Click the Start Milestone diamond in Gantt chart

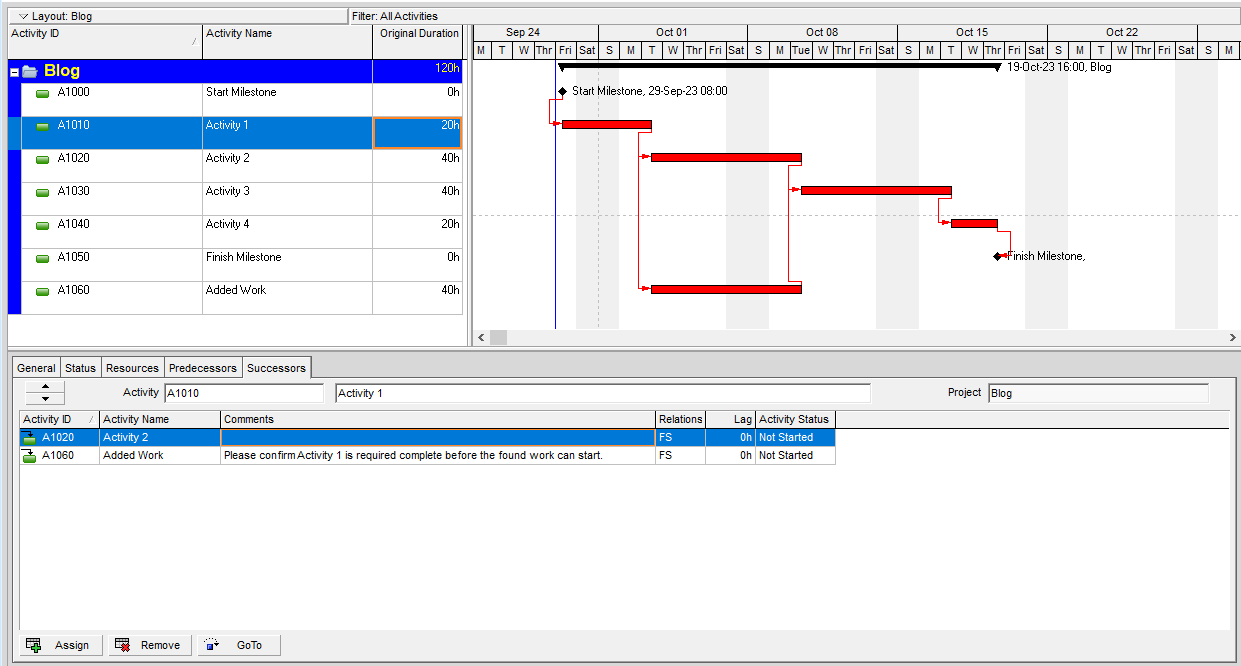(x=562, y=91)
